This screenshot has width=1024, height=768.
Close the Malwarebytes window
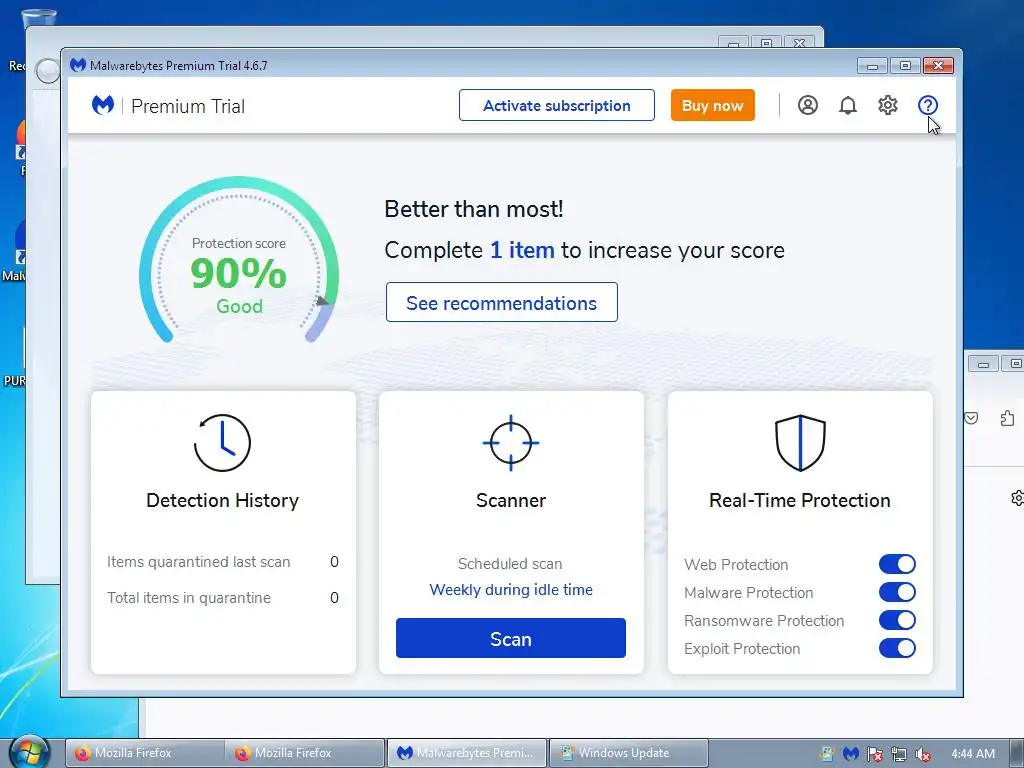coord(938,65)
